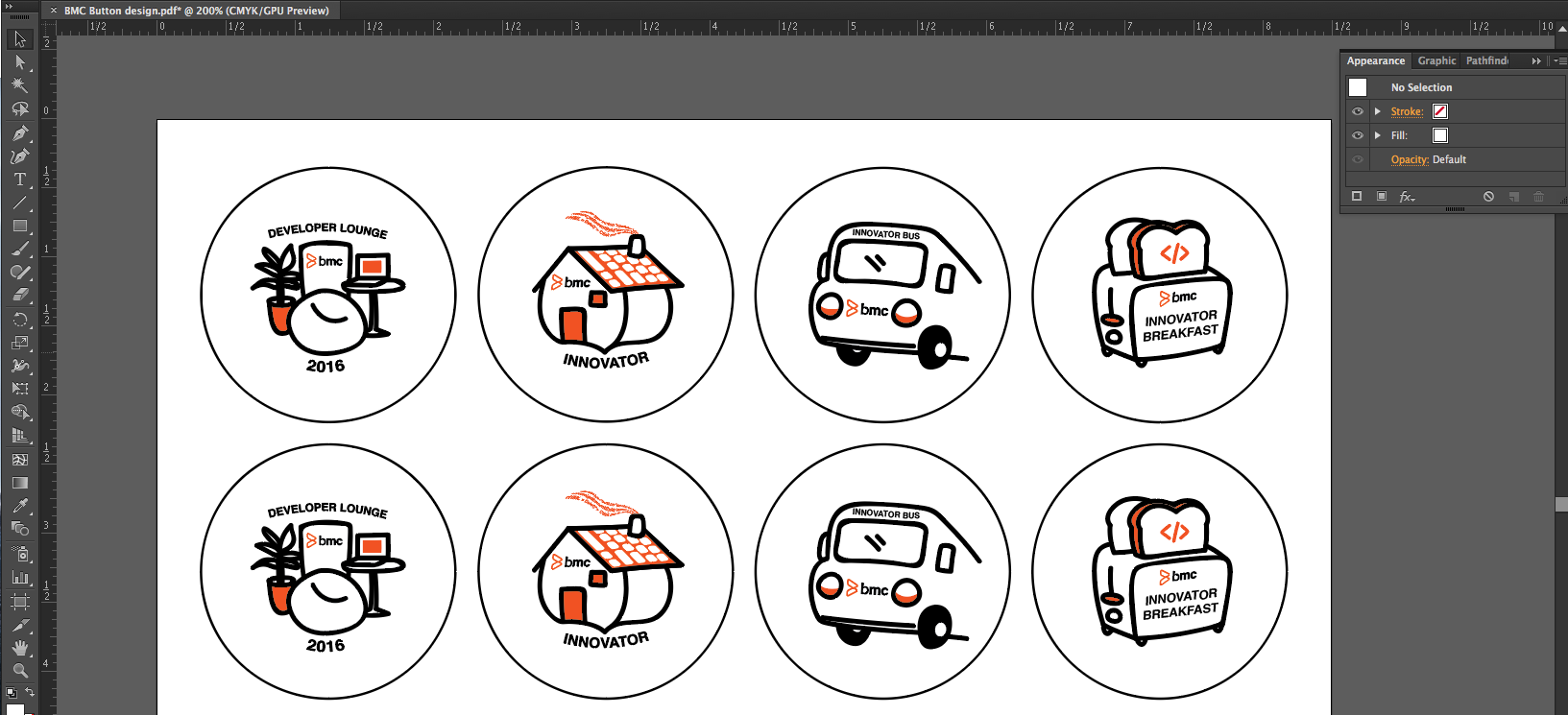Image resolution: width=1568 pixels, height=715 pixels.
Task: Click Add New Stroke in Appearance panel
Action: [1357, 196]
